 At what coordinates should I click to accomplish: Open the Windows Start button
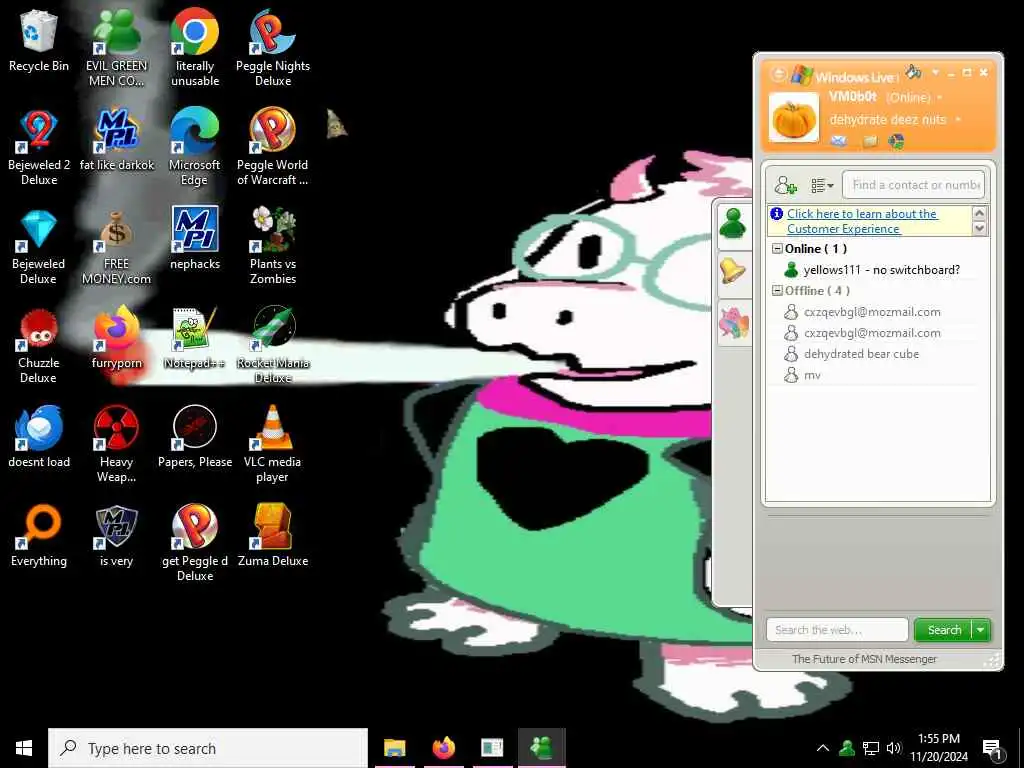[24, 748]
